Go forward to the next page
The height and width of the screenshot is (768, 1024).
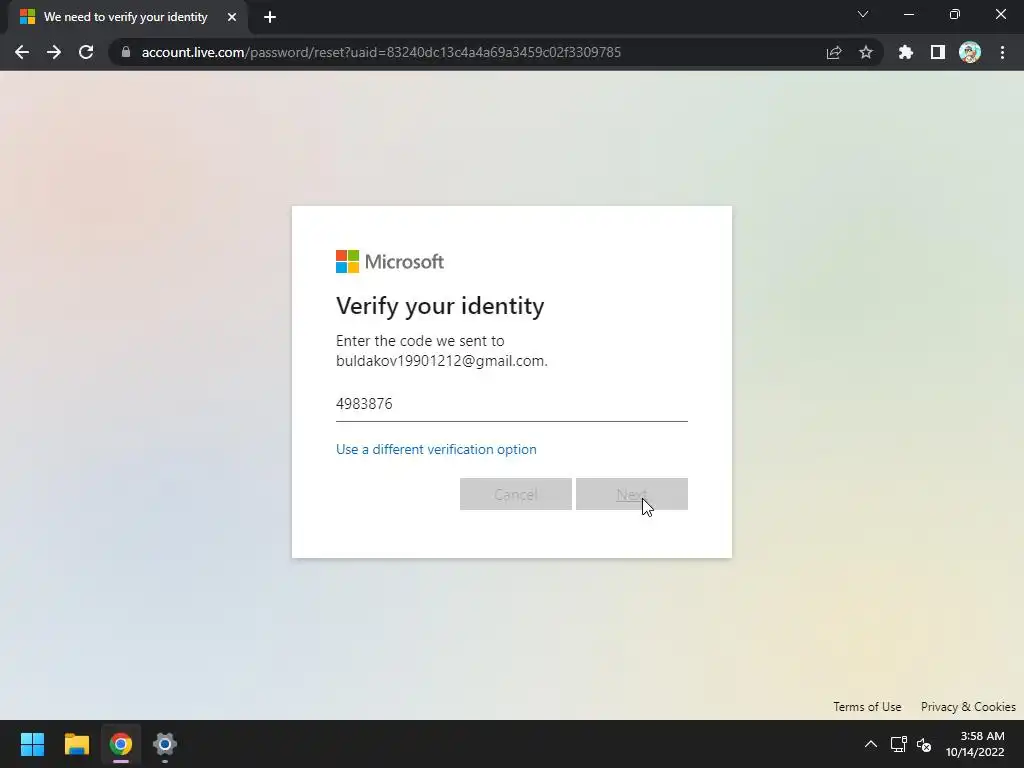(54, 52)
